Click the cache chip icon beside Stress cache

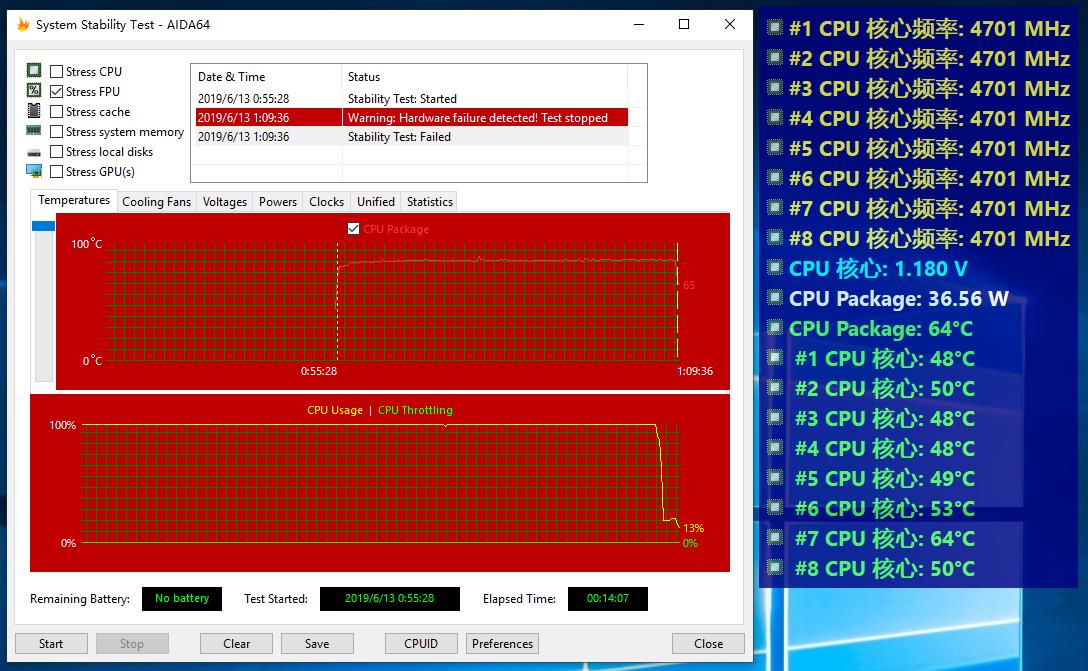point(34,110)
